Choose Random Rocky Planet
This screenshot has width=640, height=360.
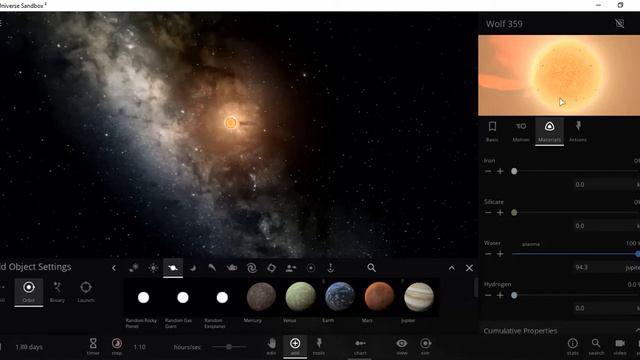click(143, 304)
